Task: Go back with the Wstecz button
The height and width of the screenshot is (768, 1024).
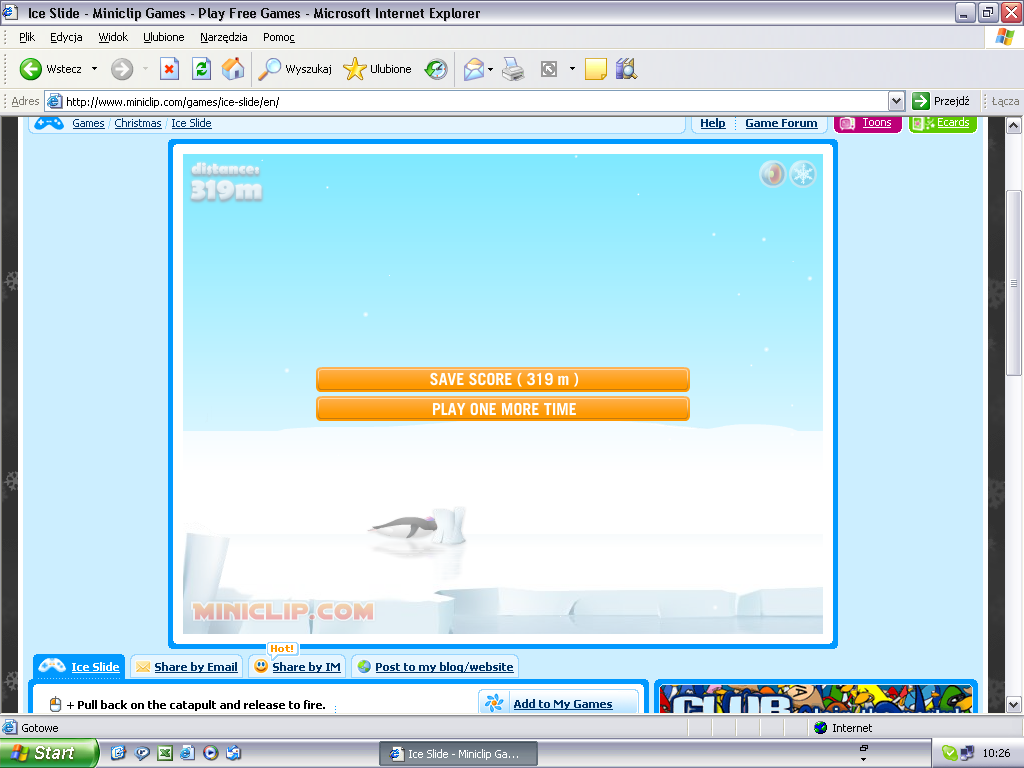Action: click(51, 69)
